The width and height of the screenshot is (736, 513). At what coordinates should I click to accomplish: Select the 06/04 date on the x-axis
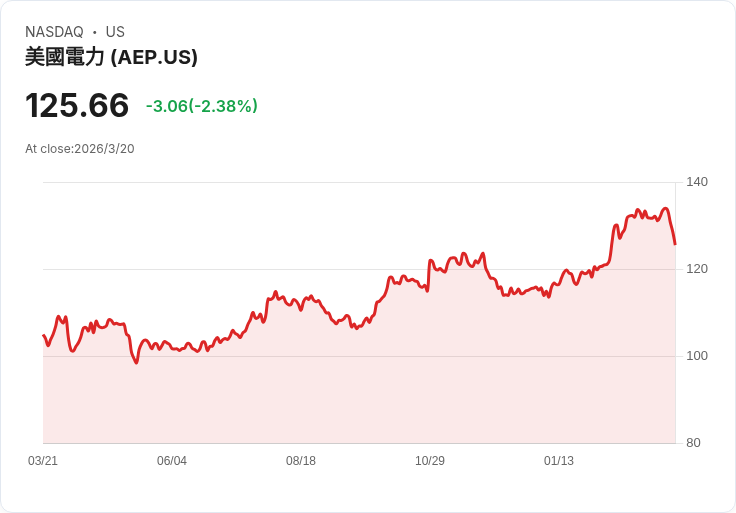pos(172,461)
